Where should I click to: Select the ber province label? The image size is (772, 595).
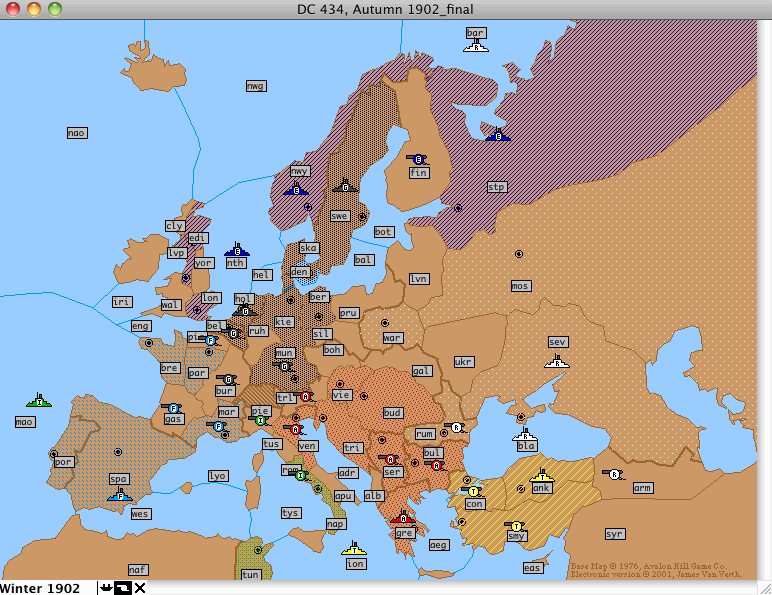click(x=318, y=297)
